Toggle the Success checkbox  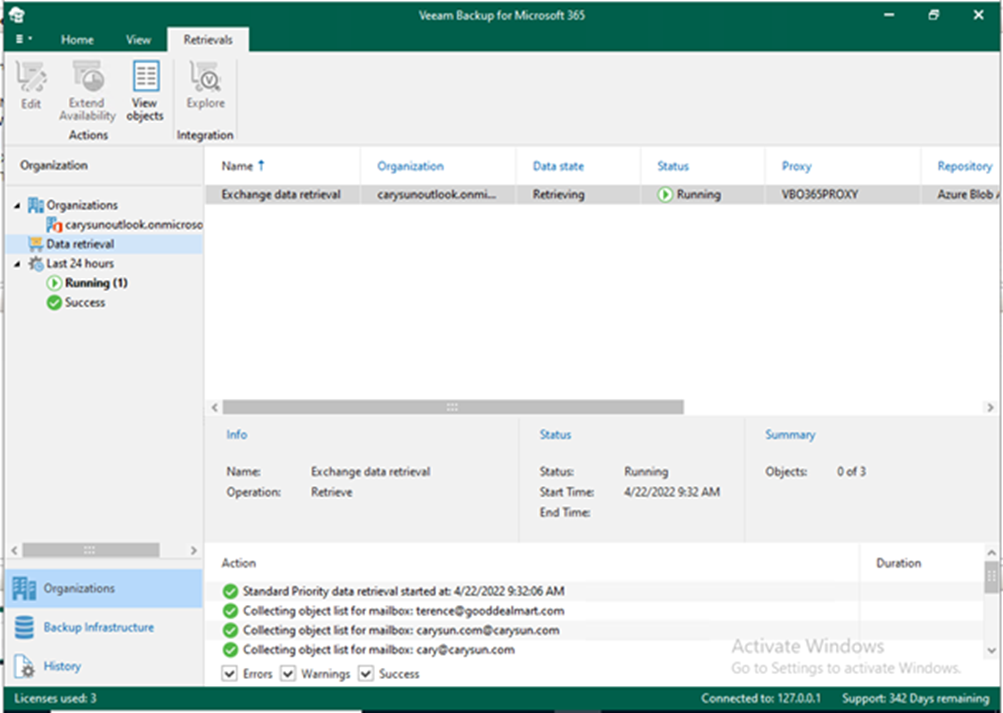click(x=366, y=673)
